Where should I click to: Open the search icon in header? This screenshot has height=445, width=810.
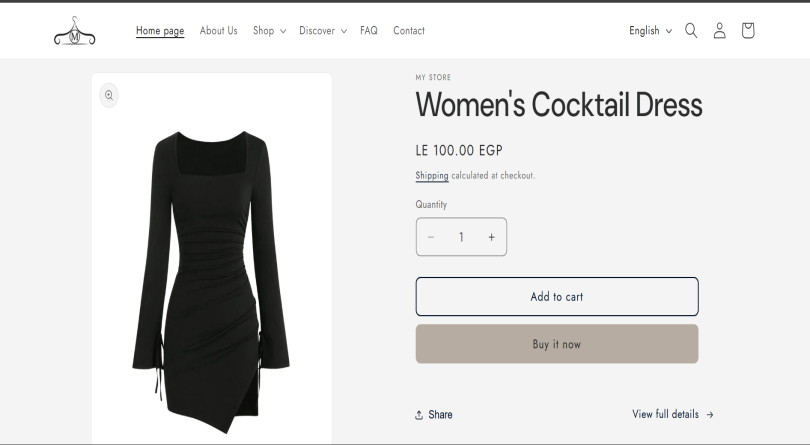click(x=691, y=31)
